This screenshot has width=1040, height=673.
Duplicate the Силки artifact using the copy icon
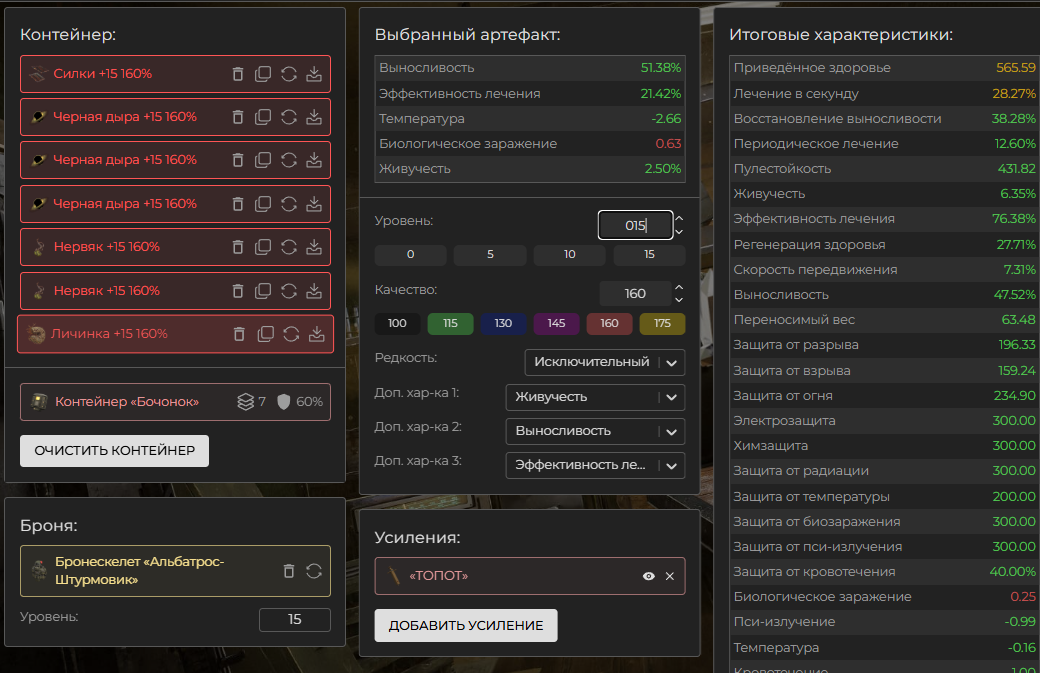click(263, 74)
